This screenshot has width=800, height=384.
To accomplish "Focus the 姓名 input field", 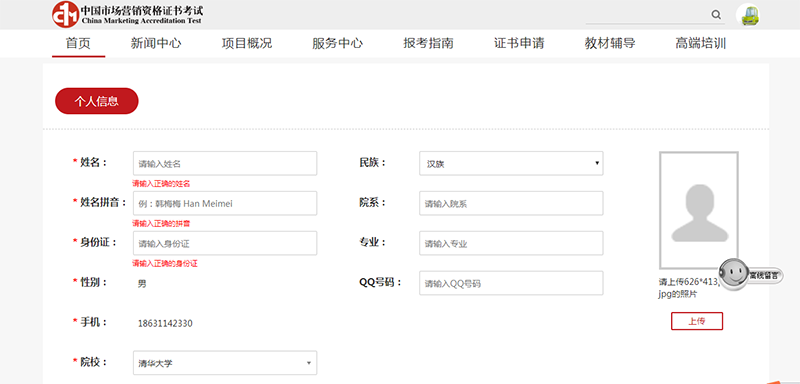I will 225,163.
